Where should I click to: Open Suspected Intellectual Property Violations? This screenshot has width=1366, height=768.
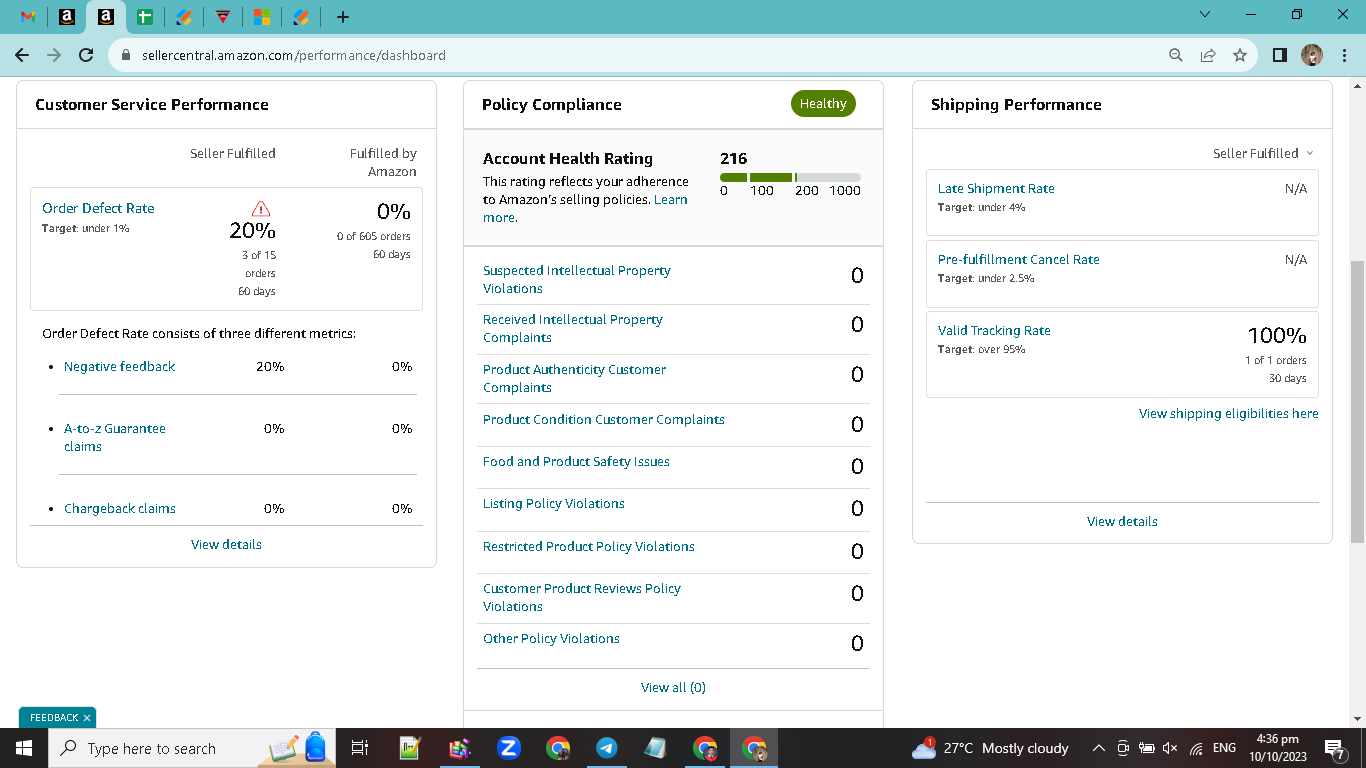pos(577,279)
